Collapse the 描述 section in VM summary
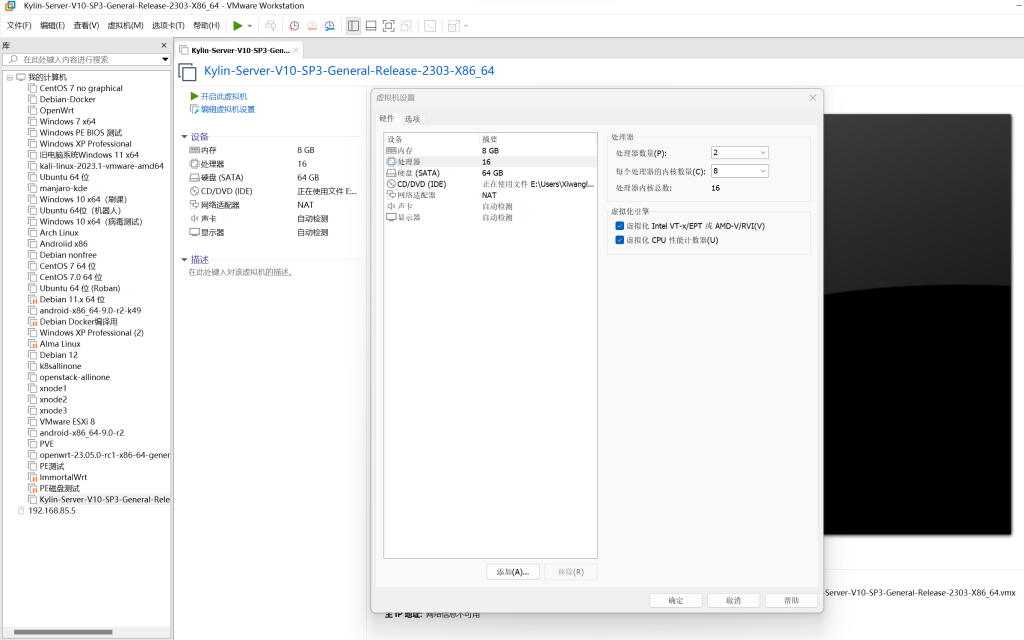 pos(184,260)
